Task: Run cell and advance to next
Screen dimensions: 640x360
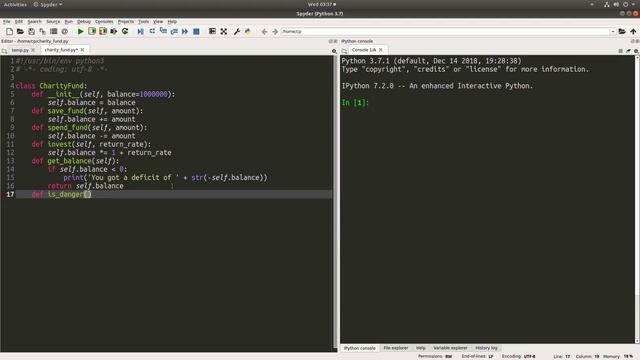Action: point(103,31)
